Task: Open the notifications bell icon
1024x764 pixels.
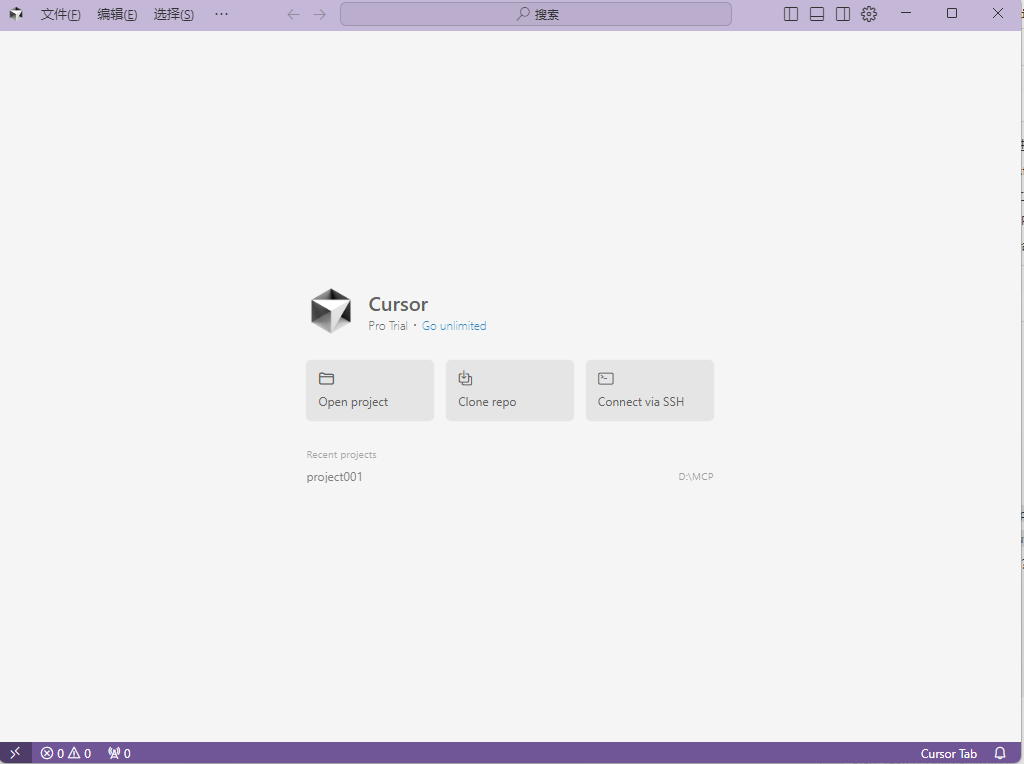Action: (x=1000, y=753)
